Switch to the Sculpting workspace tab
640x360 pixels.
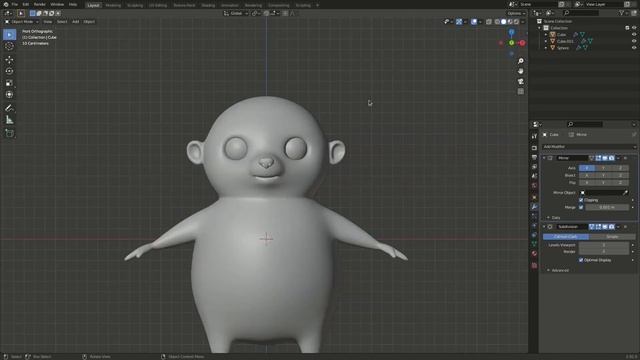click(135, 5)
